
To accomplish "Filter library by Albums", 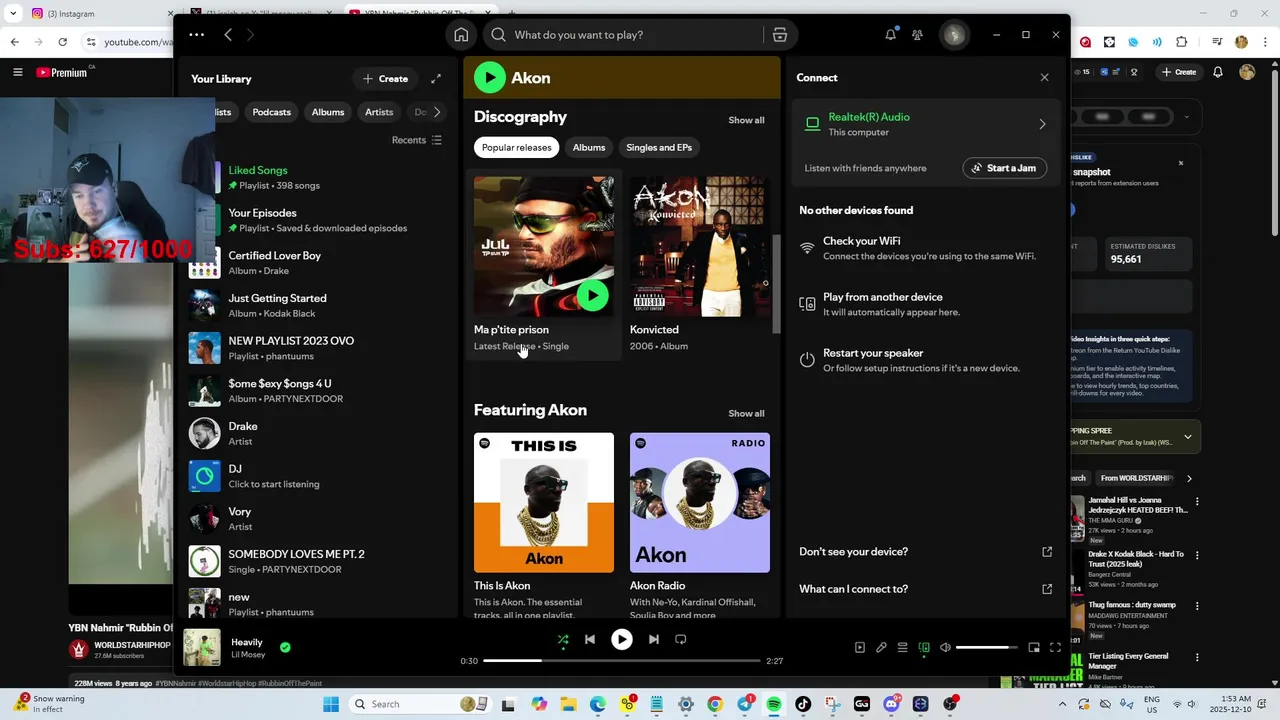I will pyautogui.click(x=327, y=112).
